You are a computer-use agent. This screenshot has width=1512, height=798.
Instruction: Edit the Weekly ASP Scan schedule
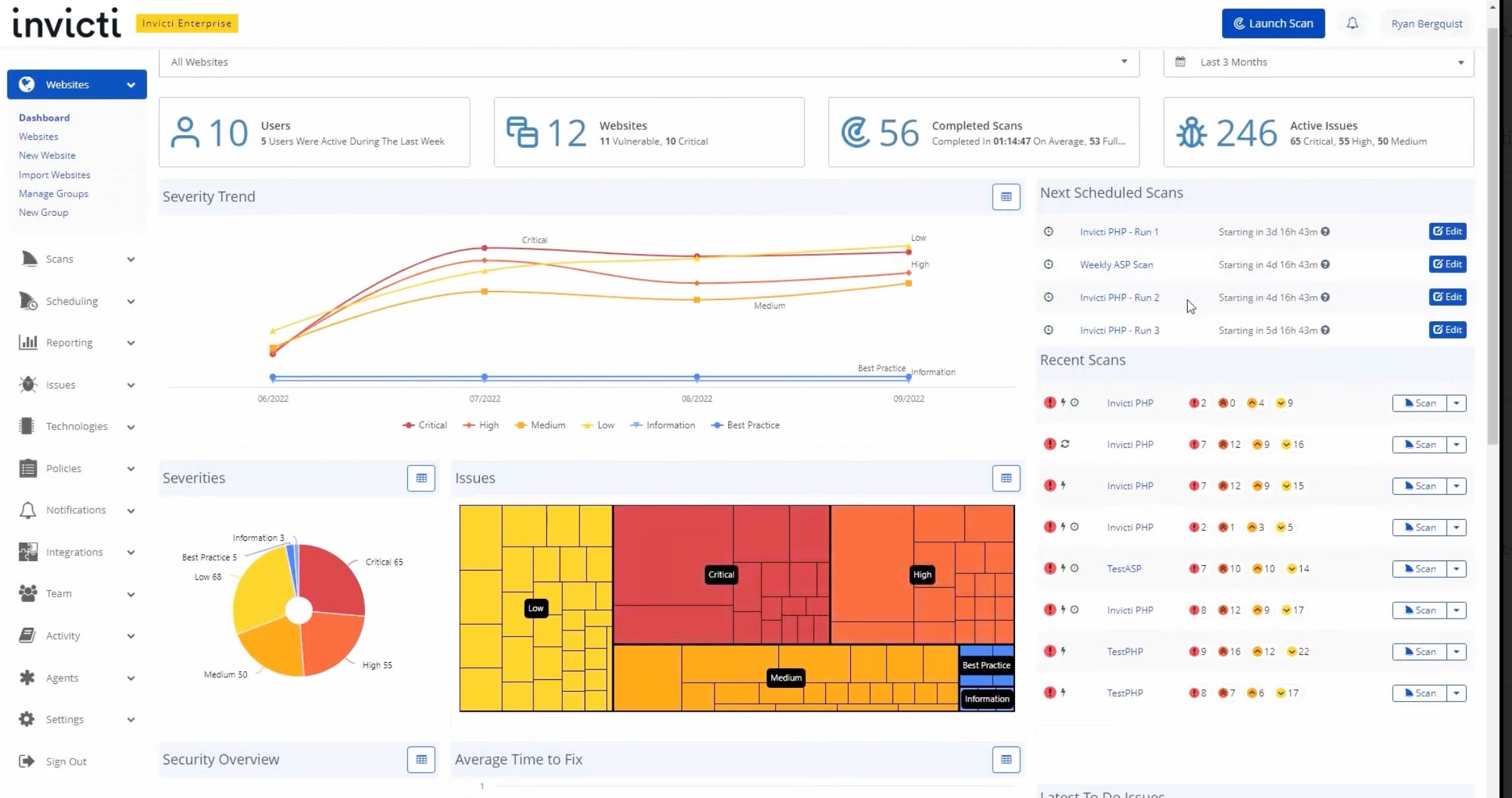(x=1447, y=264)
